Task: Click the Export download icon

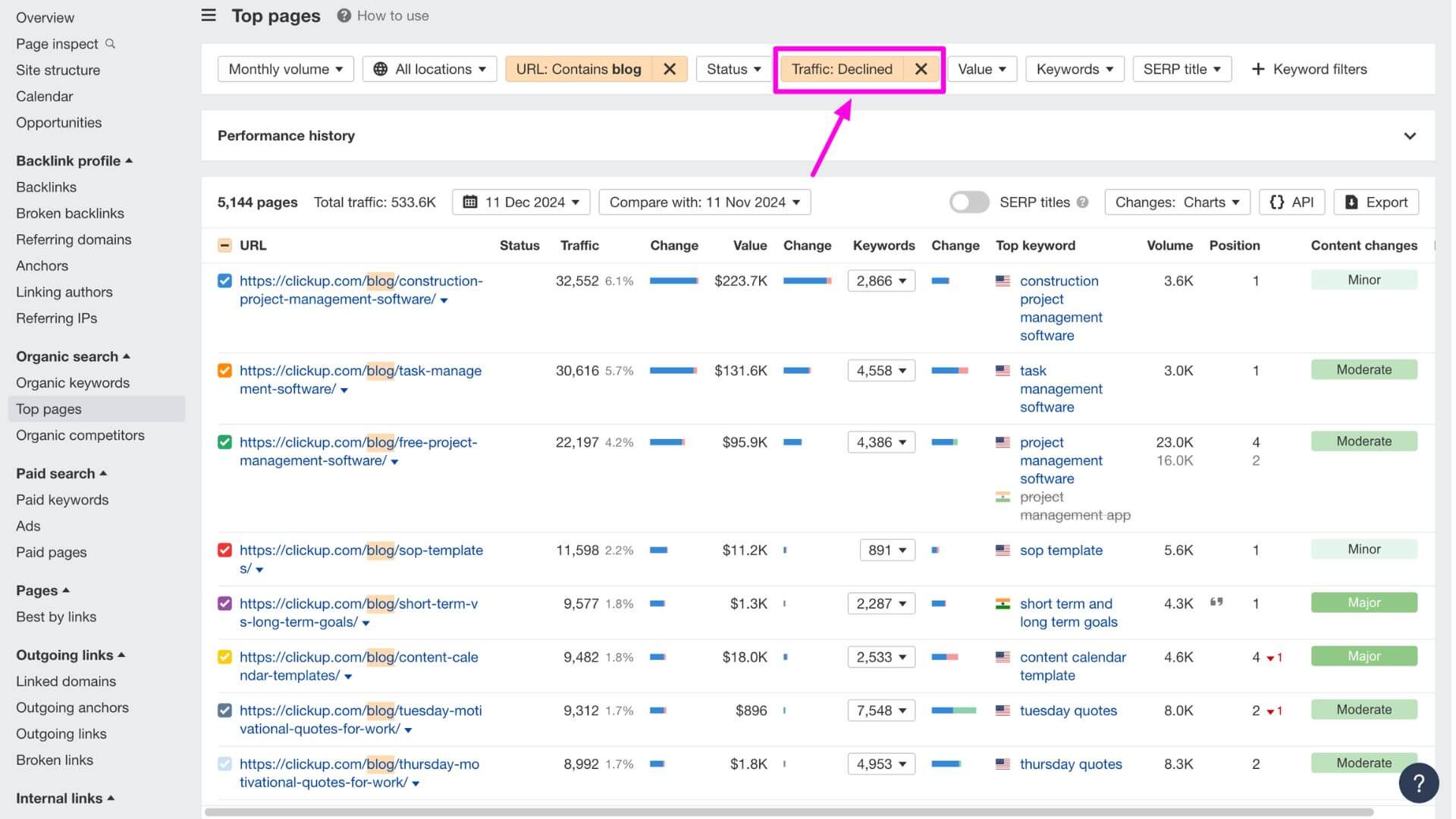Action: pos(1351,202)
